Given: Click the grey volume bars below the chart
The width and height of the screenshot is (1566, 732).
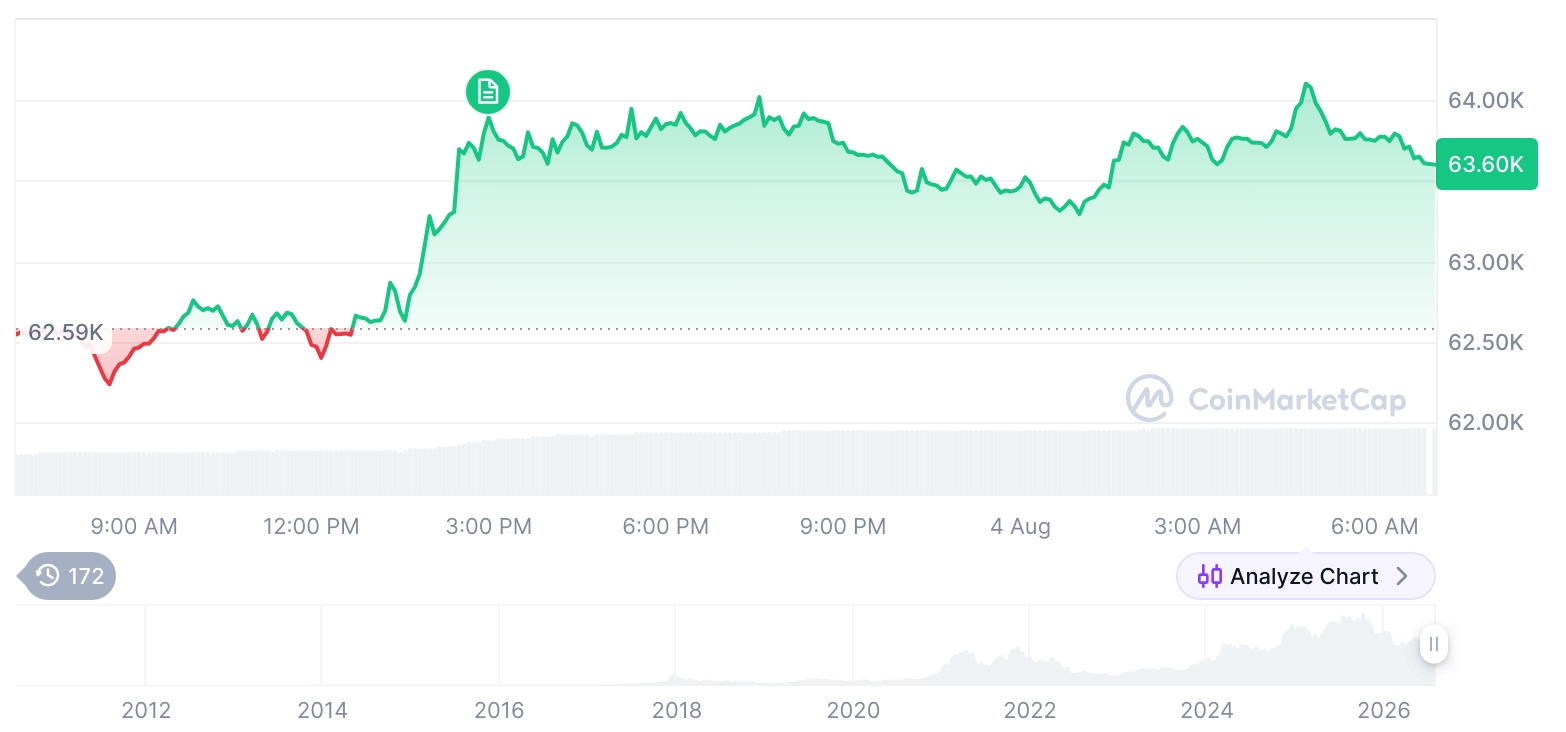Looking at the screenshot, I should tap(722, 461).
